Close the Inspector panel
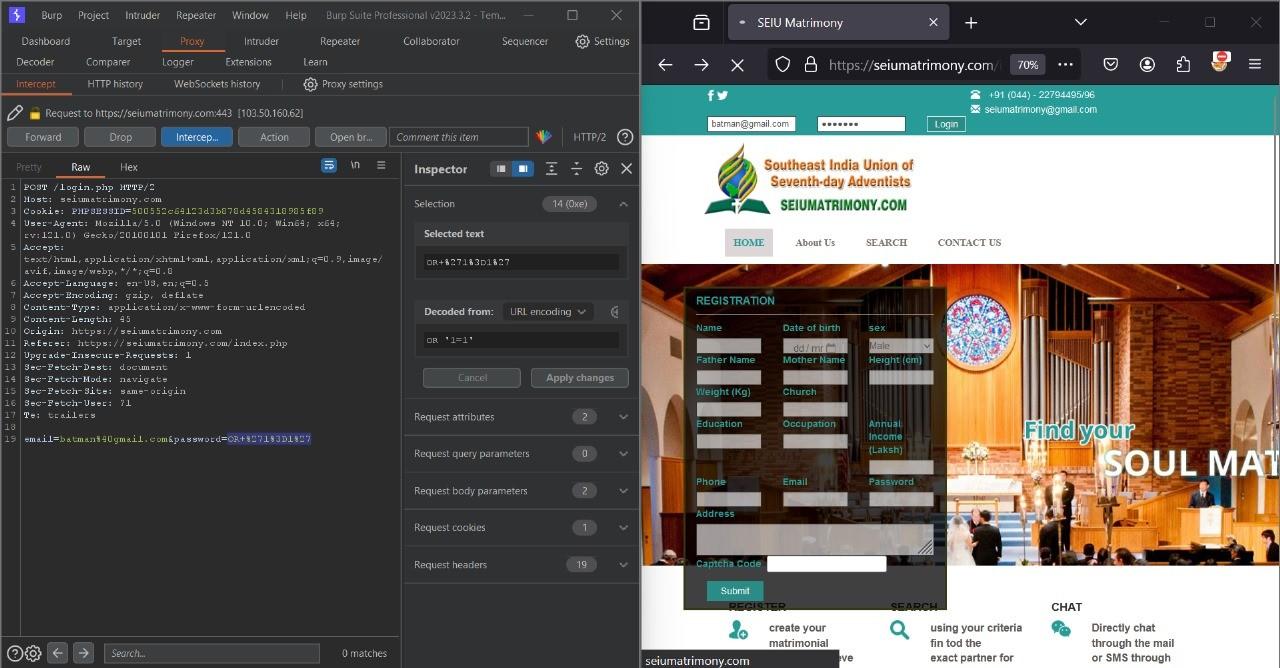The height and width of the screenshot is (668, 1280). point(626,169)
